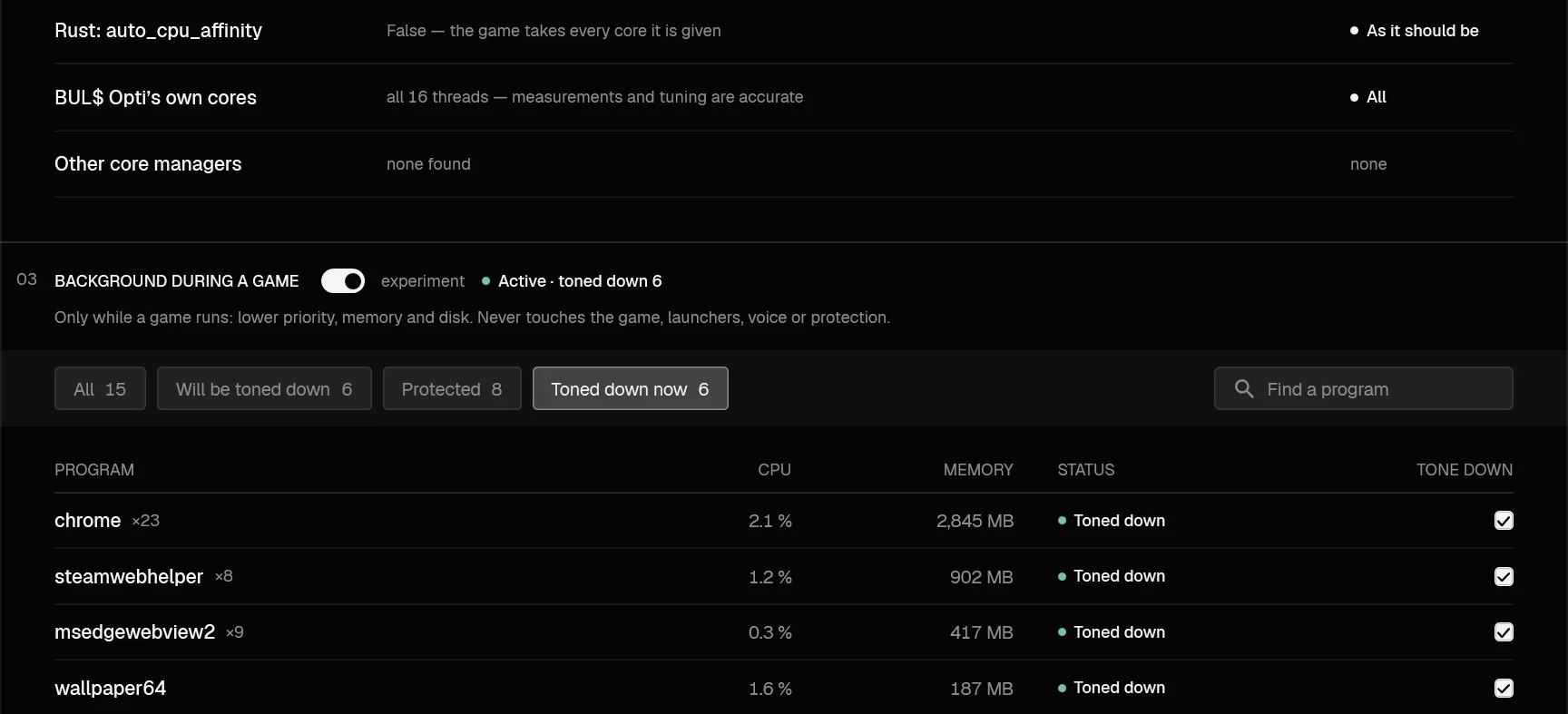
Task: Click the BACKGROUND DURING A GAME heading
Action: [177, 281]
